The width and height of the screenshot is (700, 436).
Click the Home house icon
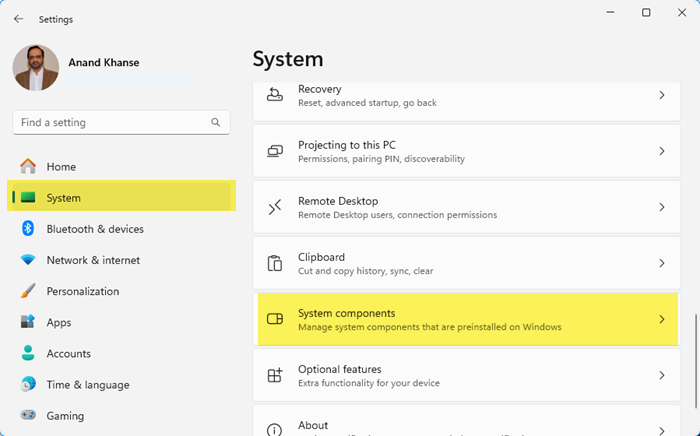point(28,167)
